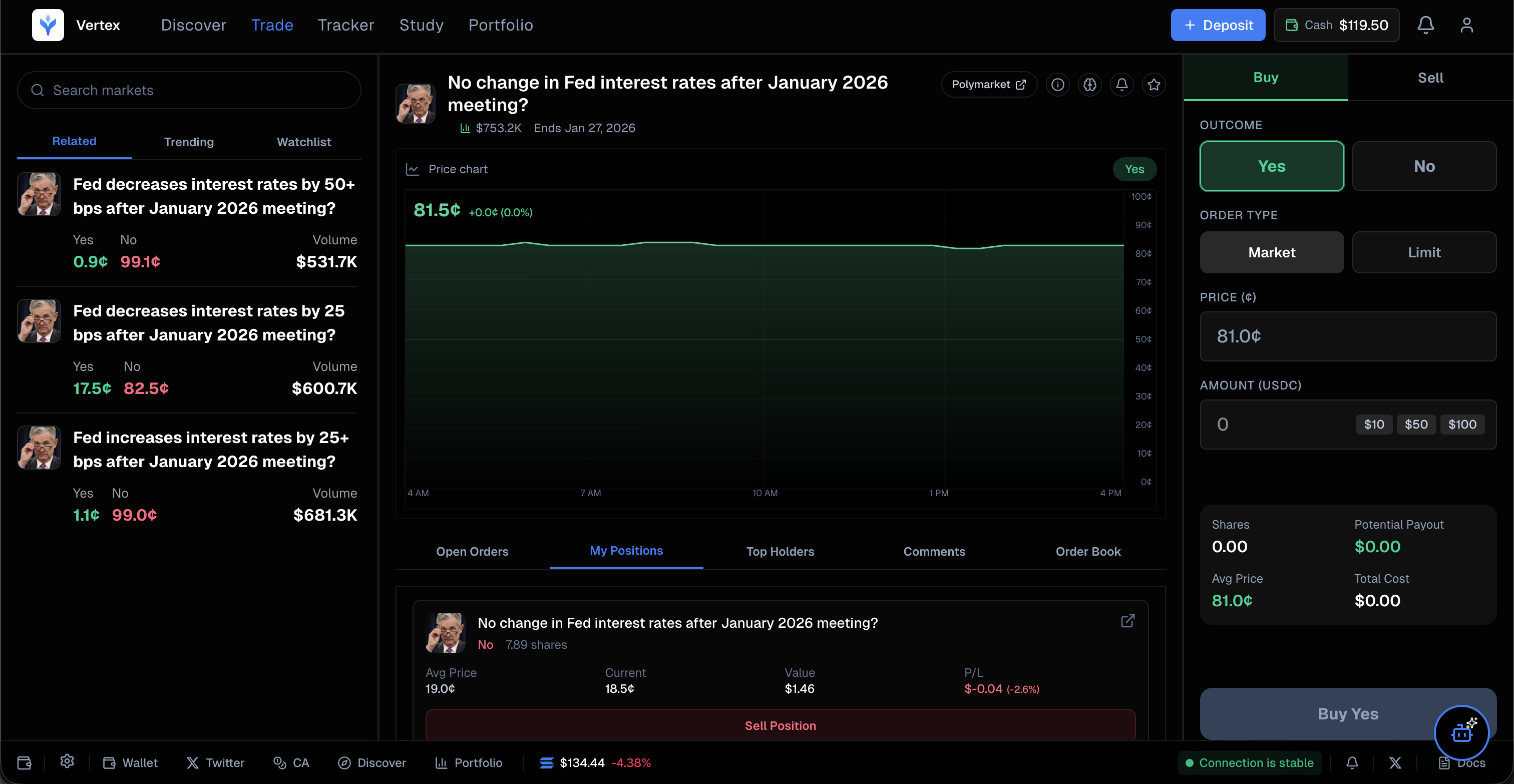Screen dimensions: 1514x784
Task: Click the AI brain analysis icon
Action: point(1090,85)
